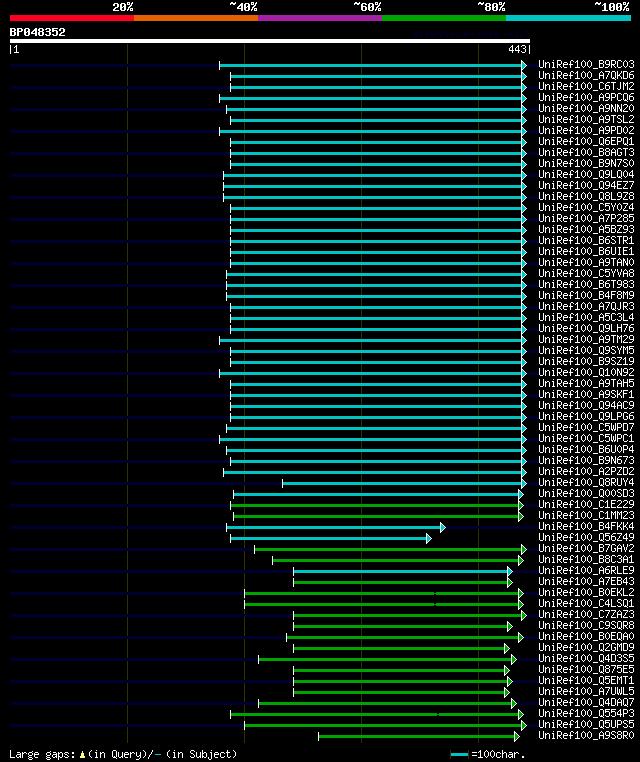Click UniRef100_A9PD02 entry
Viewport: 640px width, 762px height.
[x=586, y=130]
